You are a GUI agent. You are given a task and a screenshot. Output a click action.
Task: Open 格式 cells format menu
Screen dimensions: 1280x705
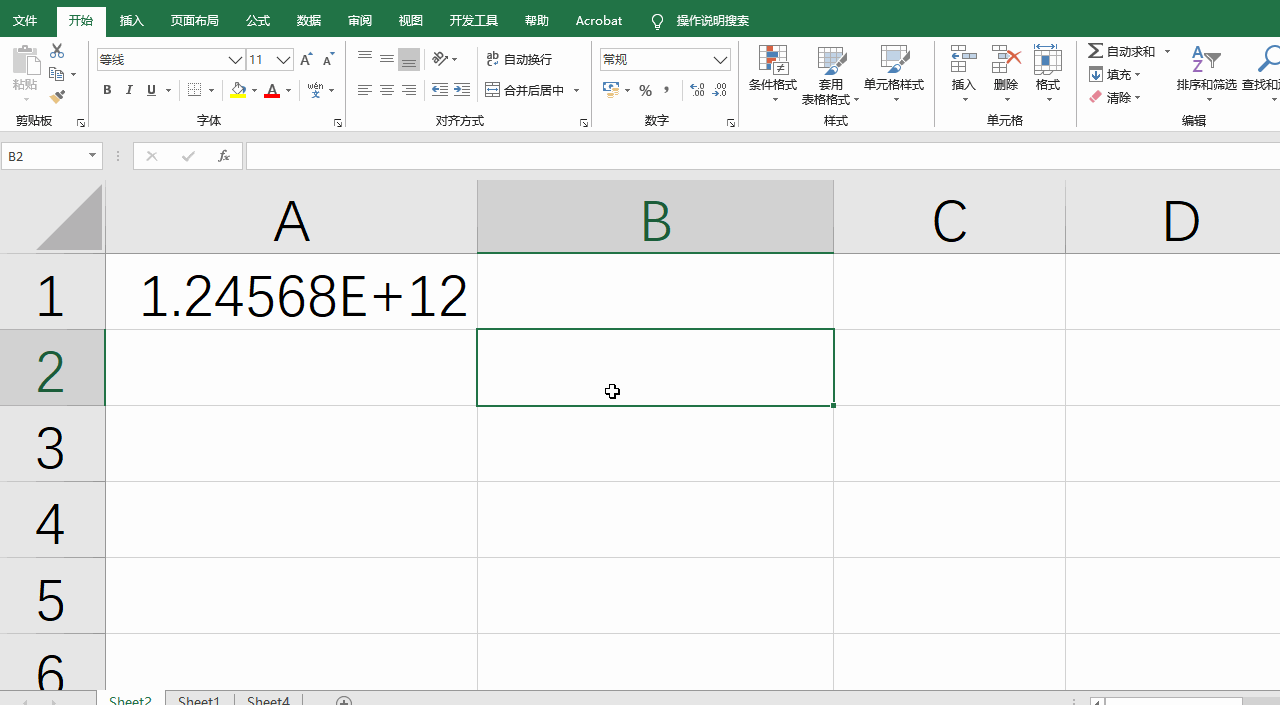pos(1048,74)
